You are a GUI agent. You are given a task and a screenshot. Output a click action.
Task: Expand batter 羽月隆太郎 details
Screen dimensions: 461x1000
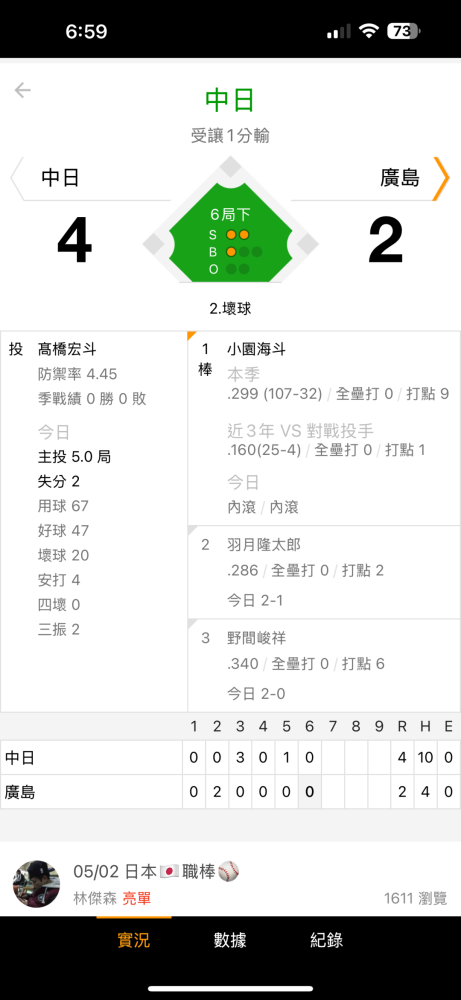(x=324, y=572)
